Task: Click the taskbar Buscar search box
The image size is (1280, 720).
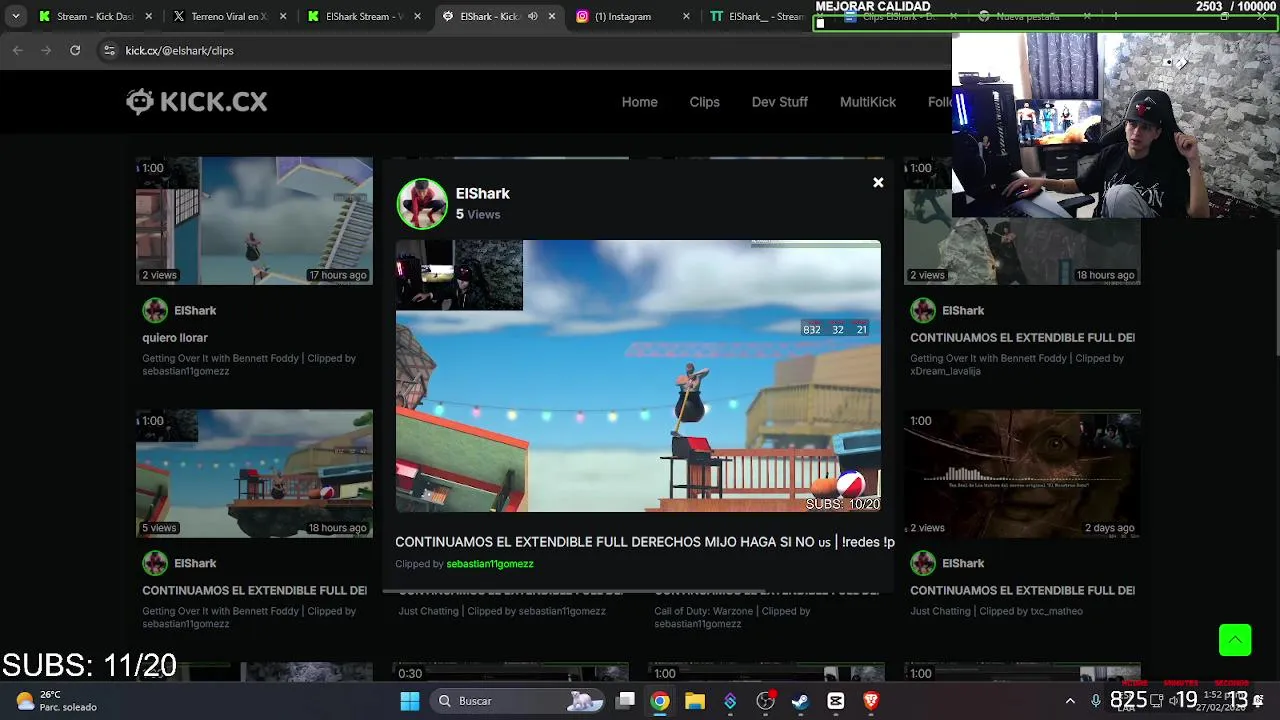Action: tap(516, 701)
